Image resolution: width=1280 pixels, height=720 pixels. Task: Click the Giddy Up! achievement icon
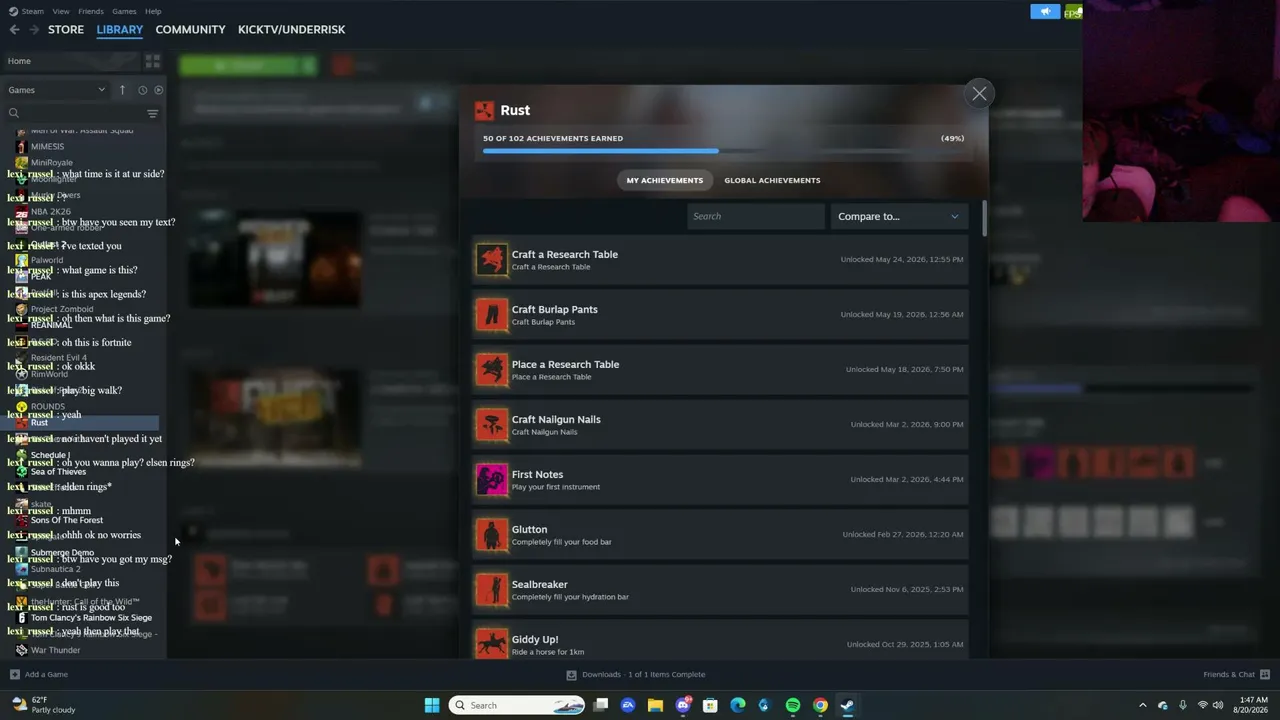[x=491, y=643]
